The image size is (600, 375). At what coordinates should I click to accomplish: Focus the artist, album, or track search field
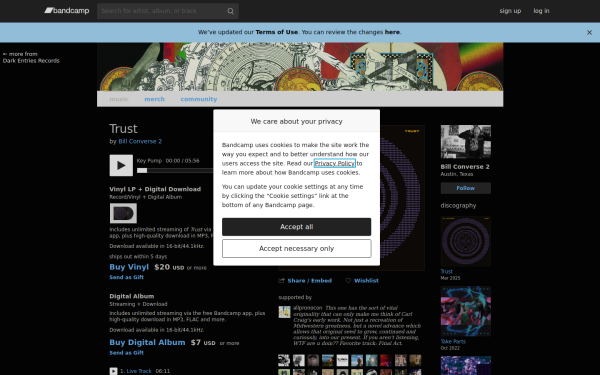[x=168, y=11]
